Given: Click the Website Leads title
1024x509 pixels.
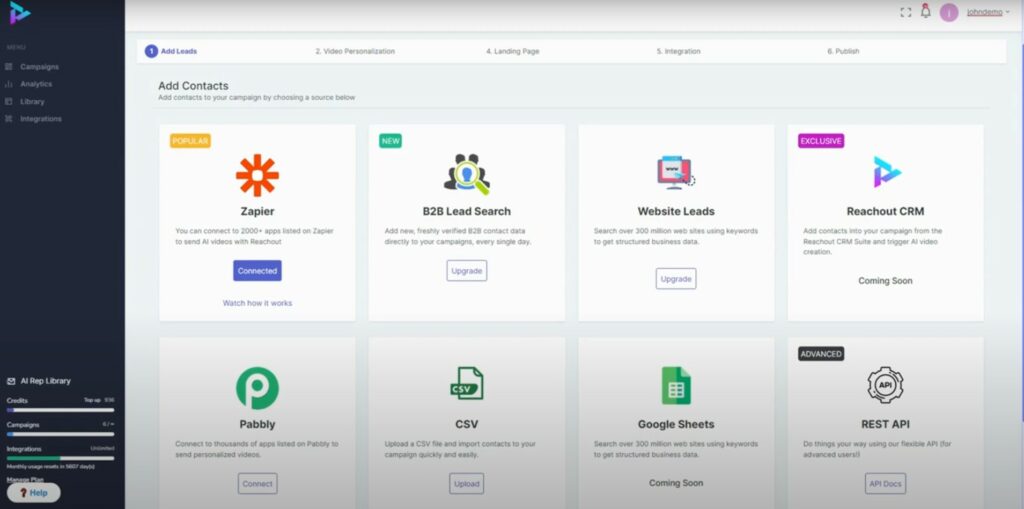Looking at the screenshot, I should pyautogui.click(x=676, y=212).
